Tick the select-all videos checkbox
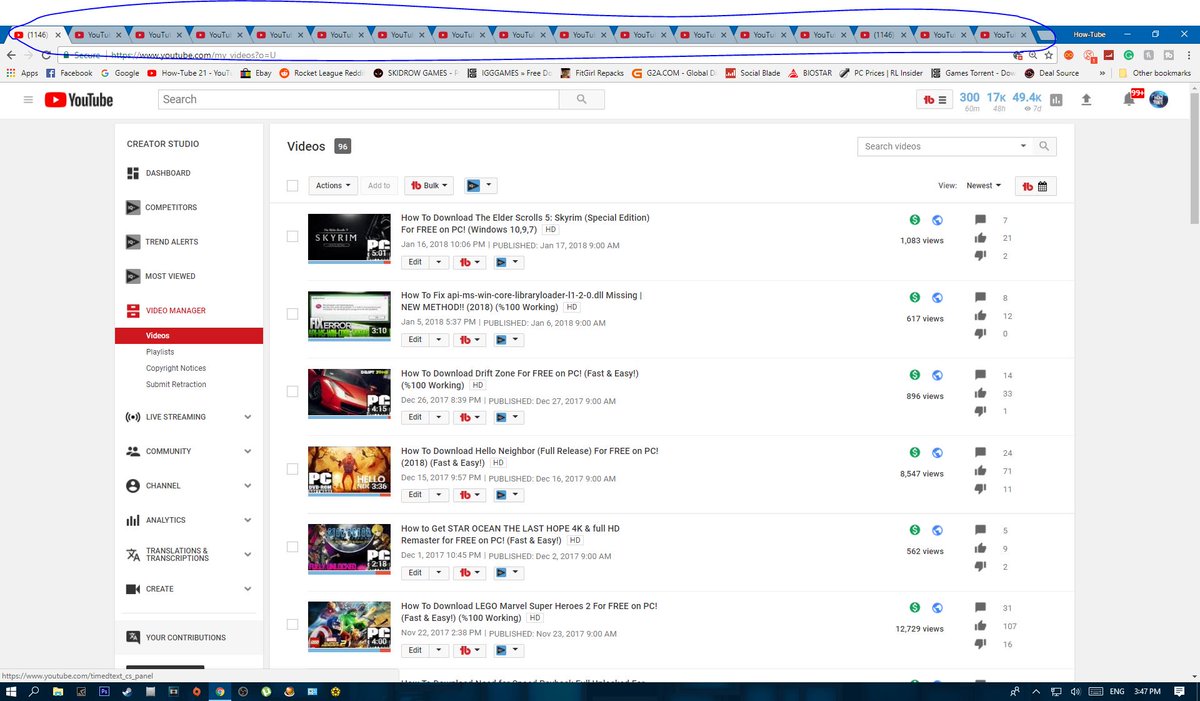Image resolution: width=1200 pixels, height=701 pixels. [x=292, y=185]
